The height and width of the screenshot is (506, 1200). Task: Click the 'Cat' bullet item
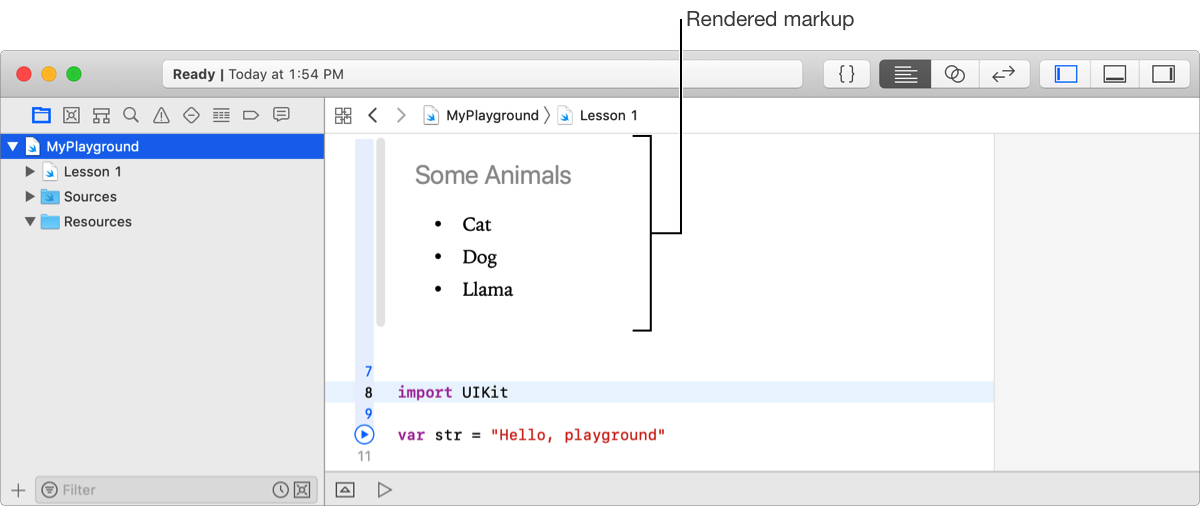pos(477,224)
